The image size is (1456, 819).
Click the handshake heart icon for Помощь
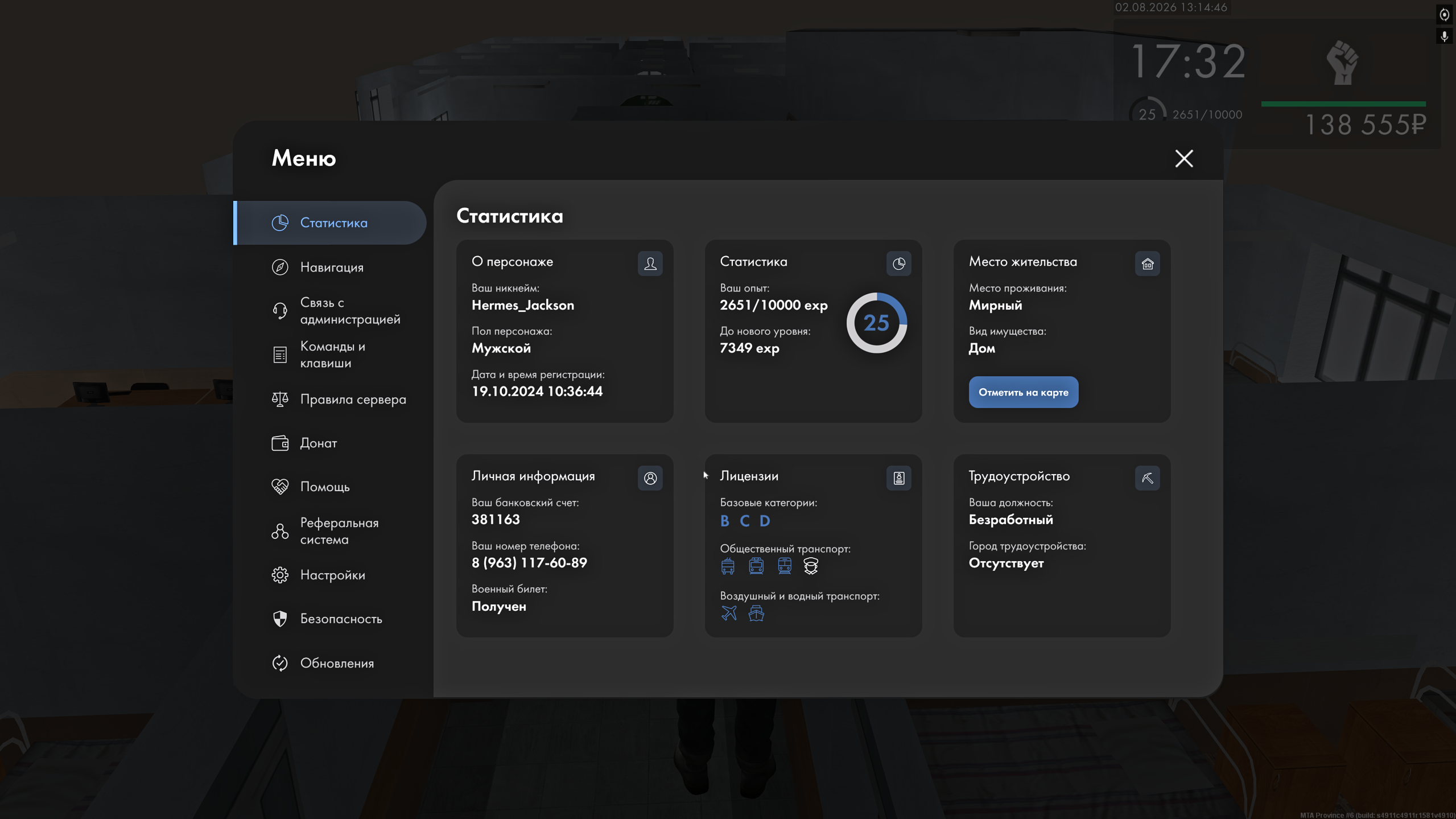pyautogui.click(x=280, y=487)
